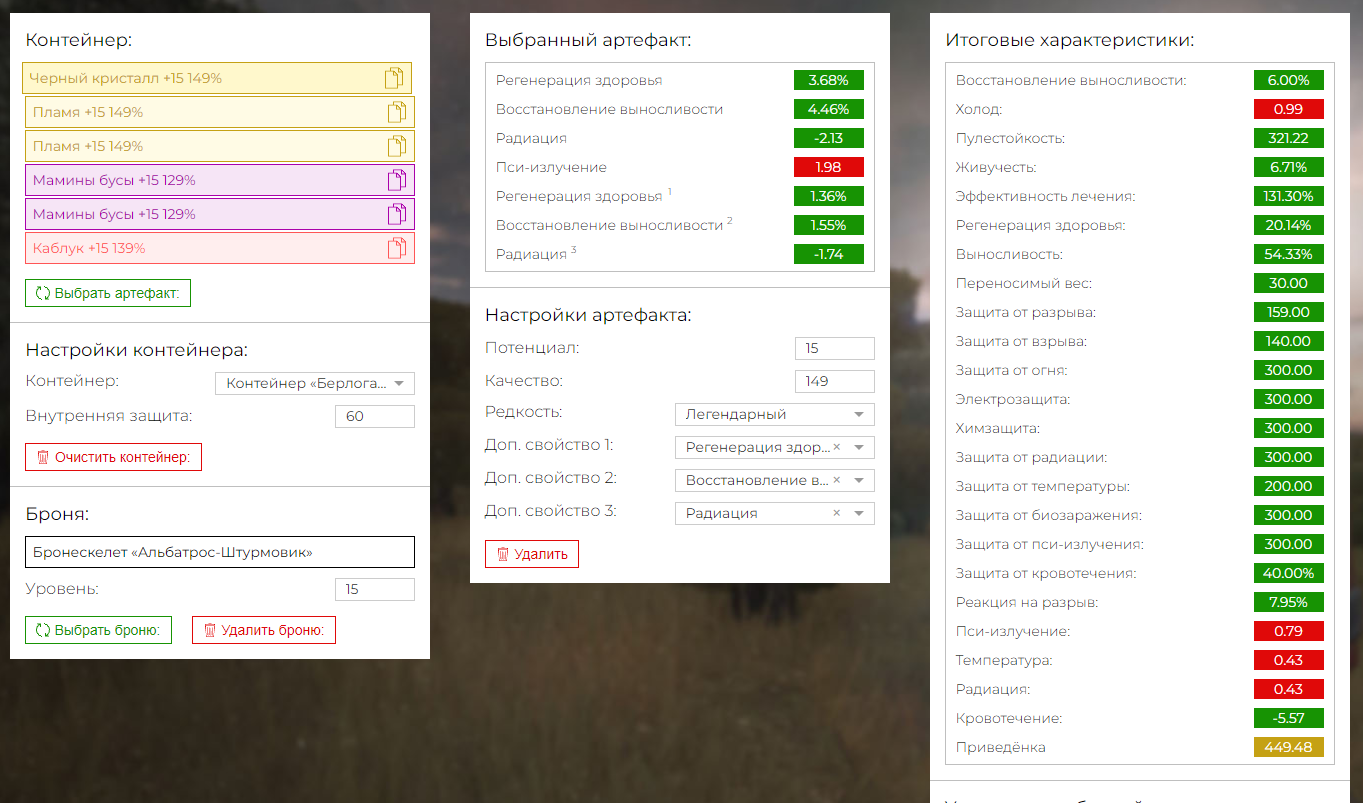Click the Защита от разрыва 159.00 value
Viewport: 1363px width, 803px height.
1289,312
